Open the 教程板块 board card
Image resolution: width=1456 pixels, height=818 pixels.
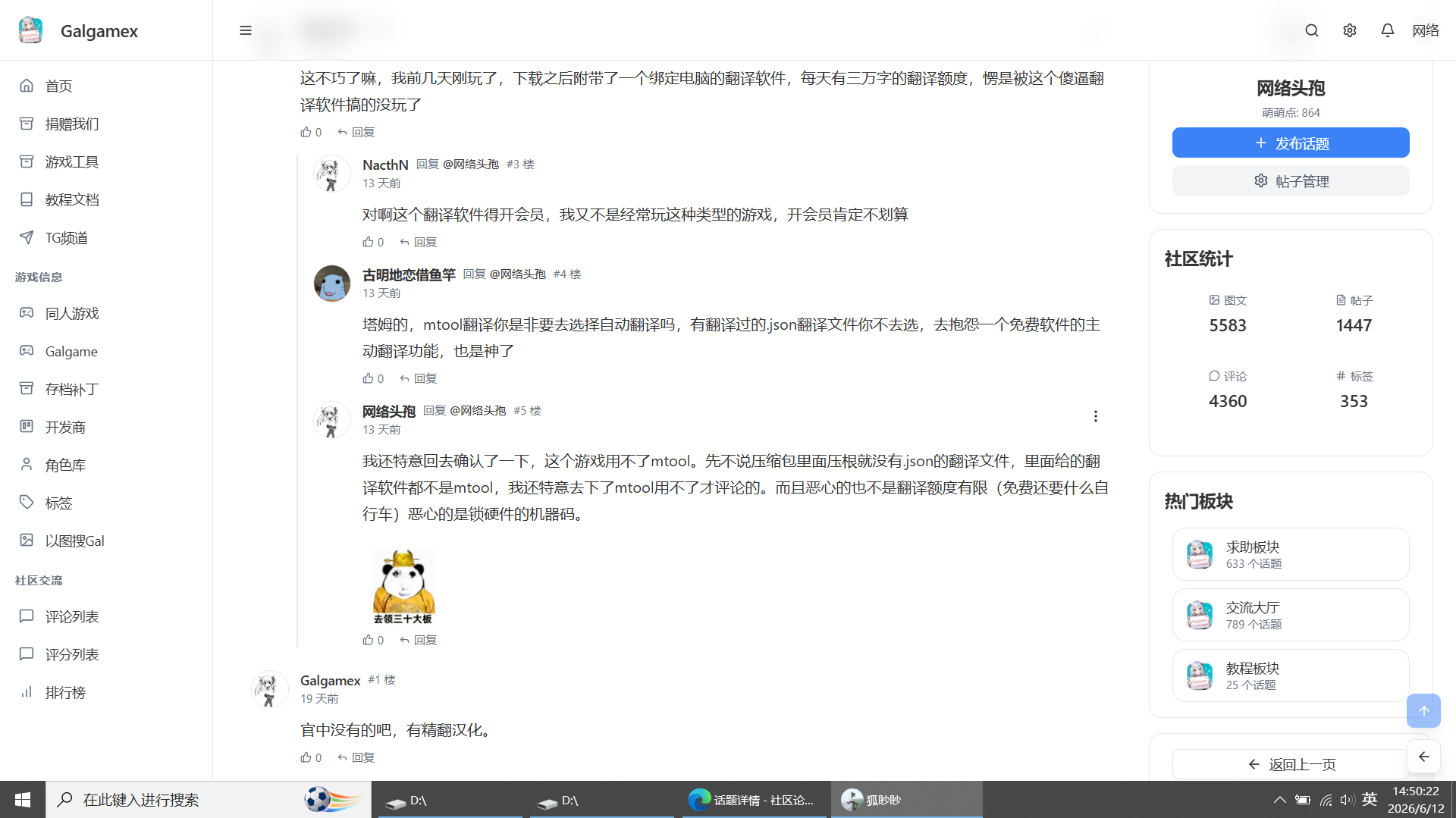[1291, 675]
